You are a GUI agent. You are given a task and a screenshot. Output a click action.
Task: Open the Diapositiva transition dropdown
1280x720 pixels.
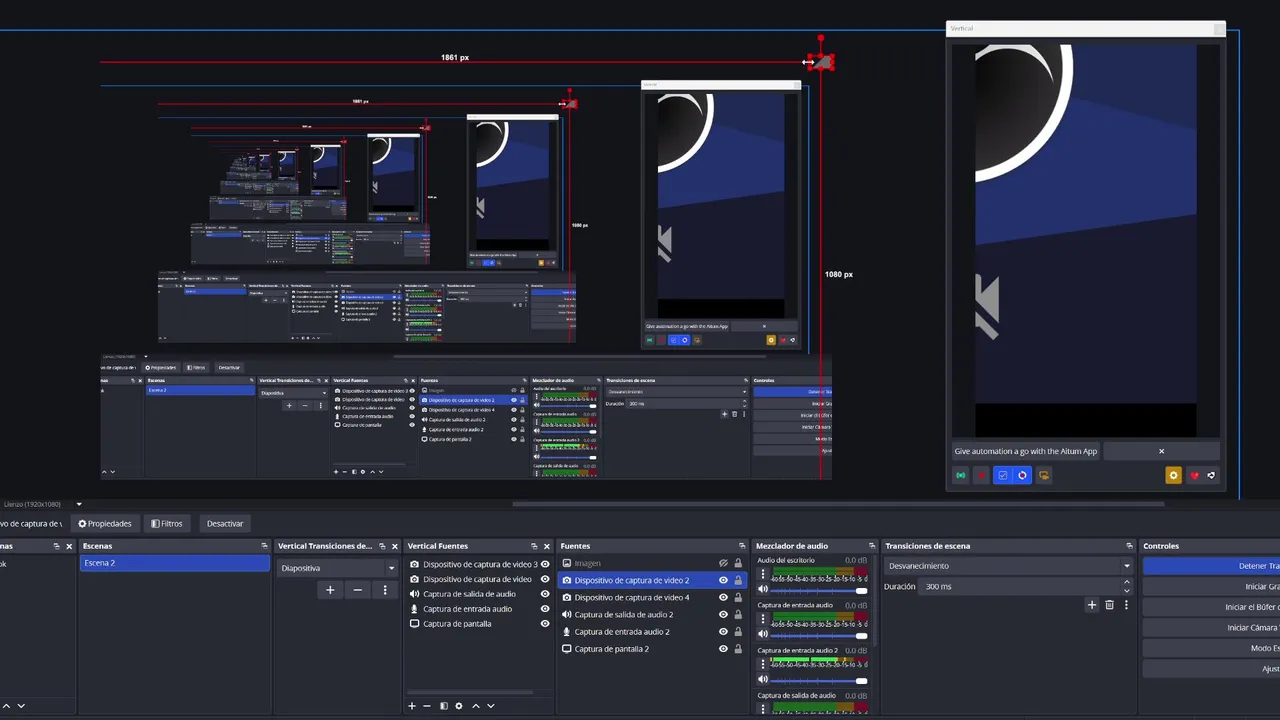click(337, 568)
